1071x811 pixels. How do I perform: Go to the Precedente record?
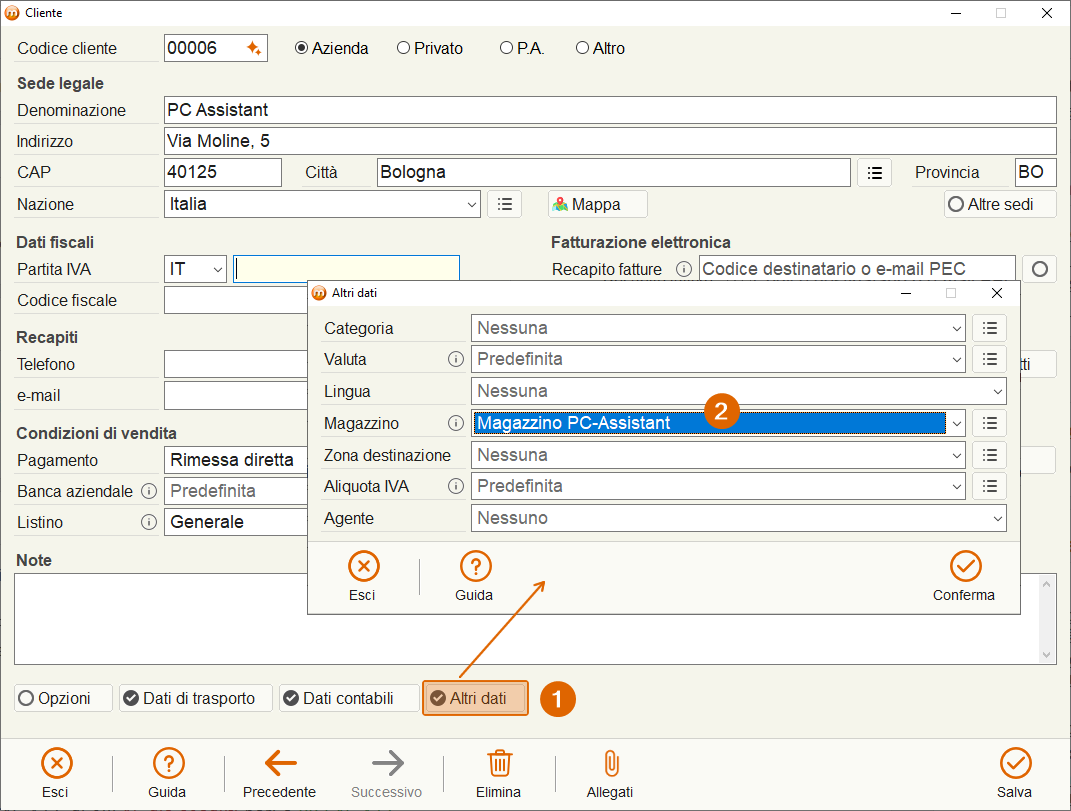[x=280, y=773]
